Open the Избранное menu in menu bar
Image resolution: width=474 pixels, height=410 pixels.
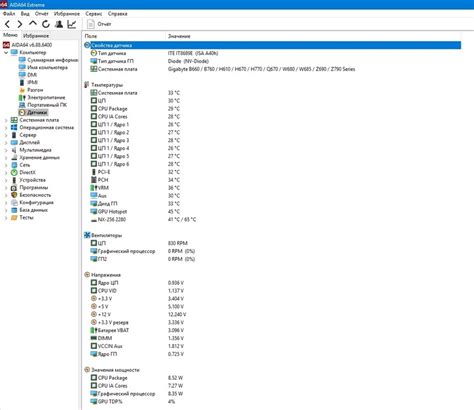point(67,14)
